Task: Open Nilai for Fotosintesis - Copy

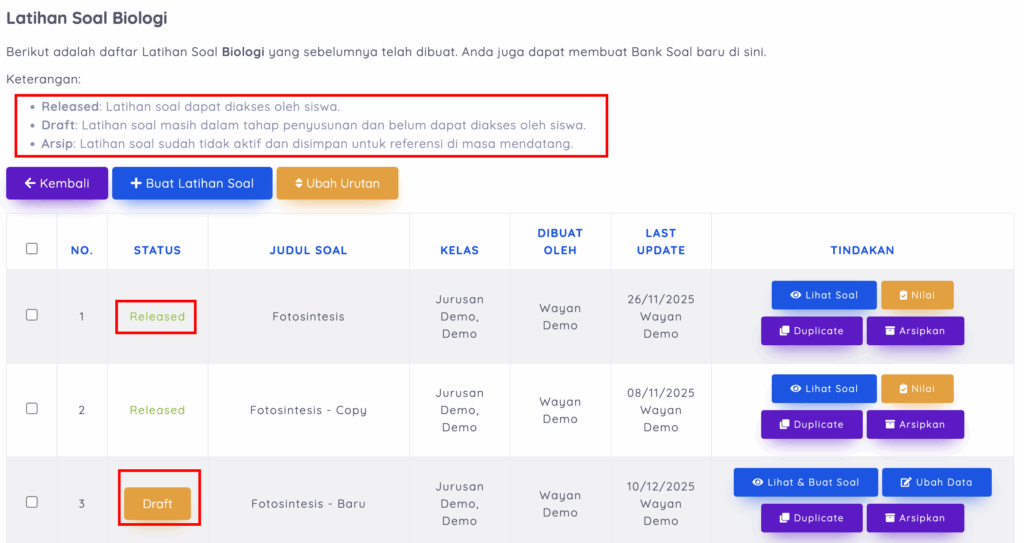Action: (917, 389)
